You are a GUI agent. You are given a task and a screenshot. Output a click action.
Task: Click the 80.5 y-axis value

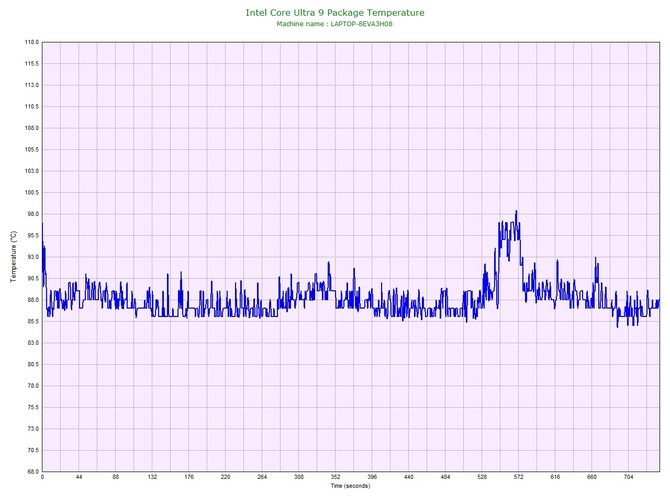point(33,365)
